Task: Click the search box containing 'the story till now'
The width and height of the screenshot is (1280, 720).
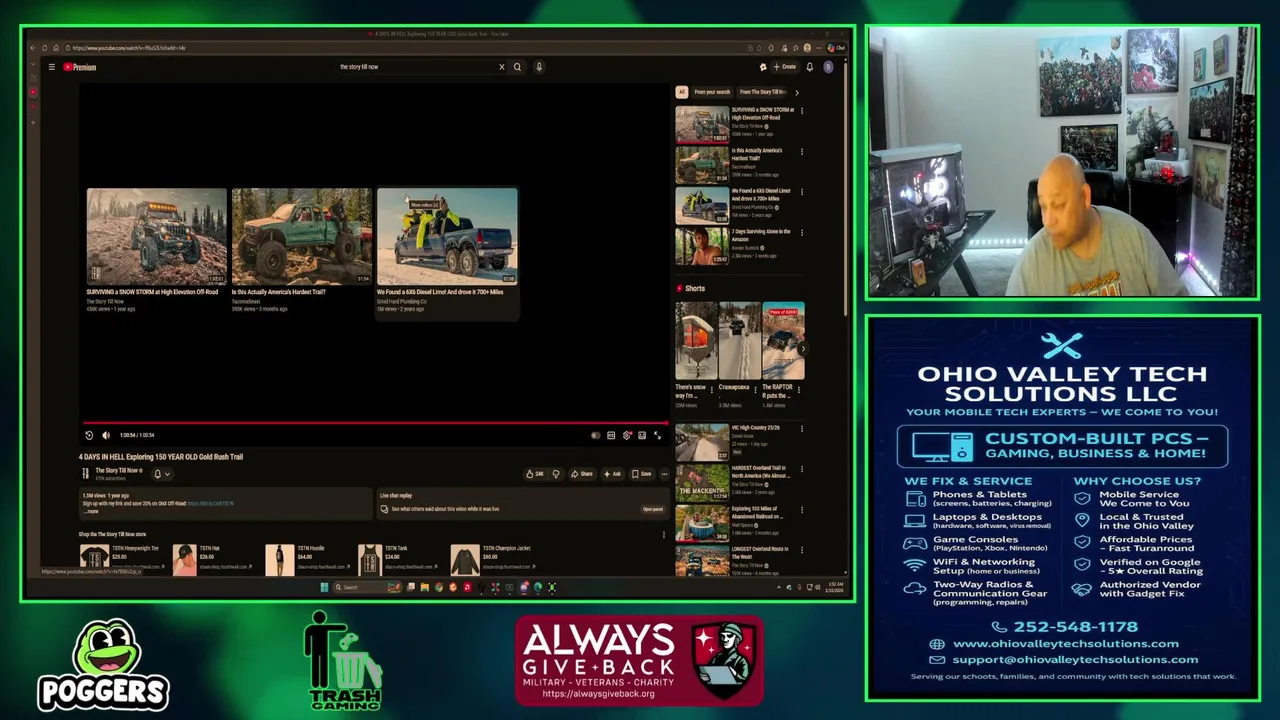Action: [418, 67]
